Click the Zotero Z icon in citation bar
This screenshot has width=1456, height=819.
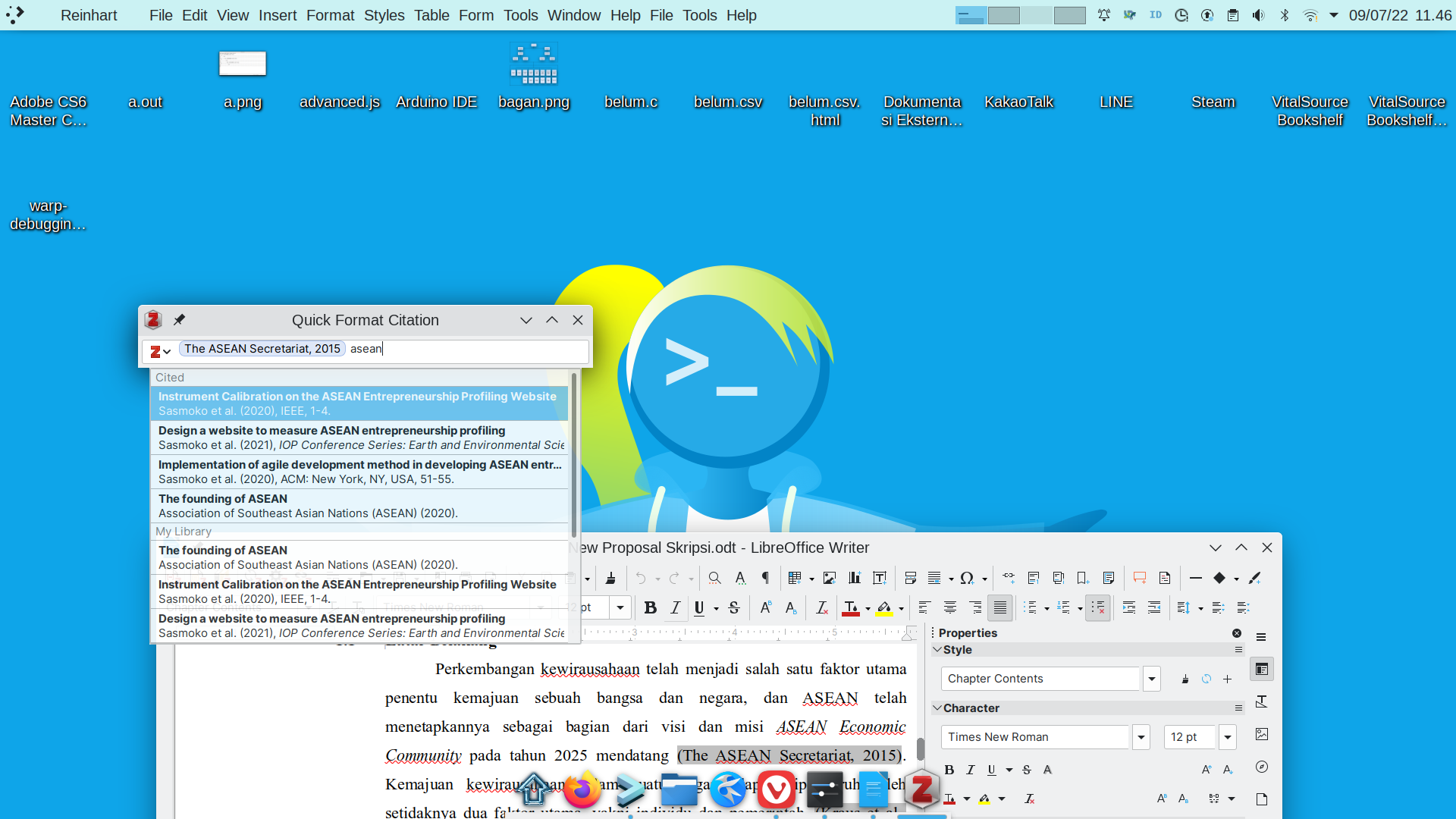pos(155,351)
